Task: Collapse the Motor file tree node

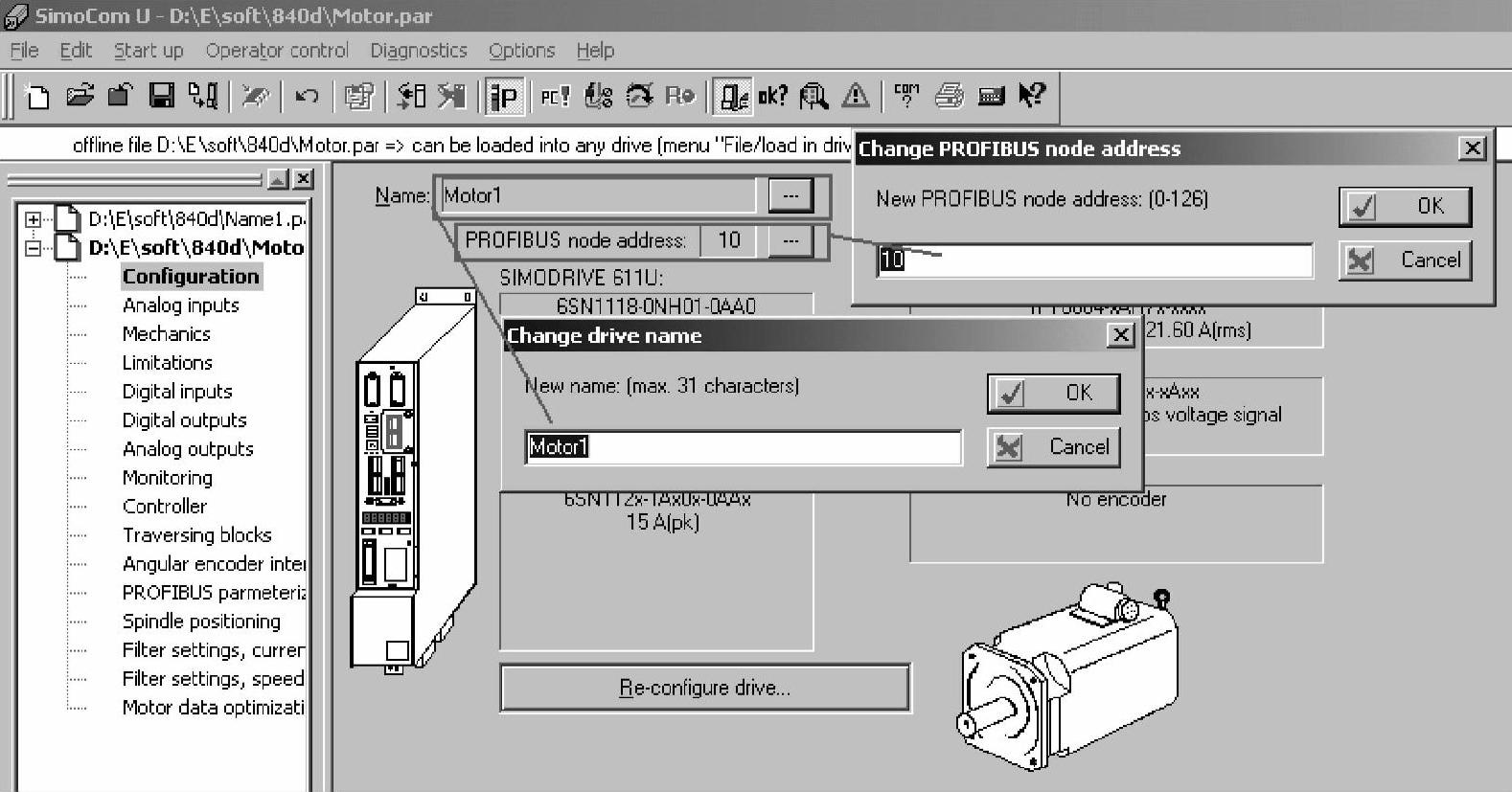Action: click(x=34, y=248)
